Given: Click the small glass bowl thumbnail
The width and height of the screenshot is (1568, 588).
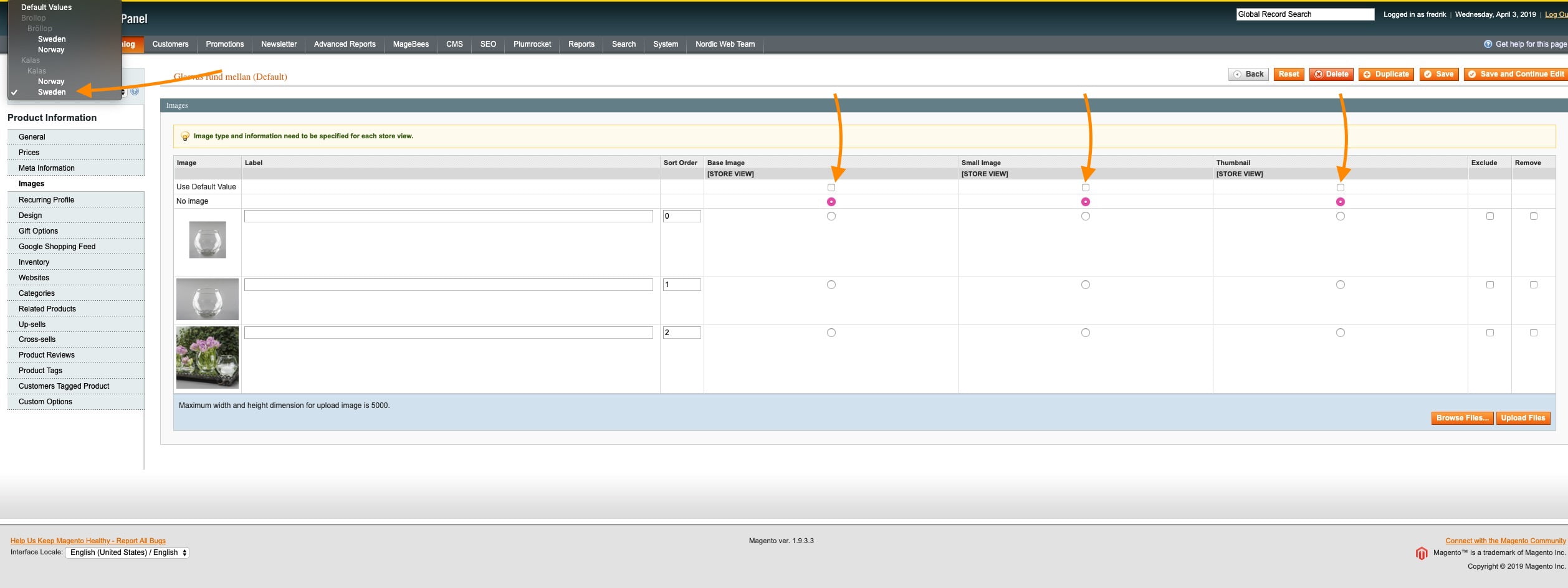Looking at the screenshot, I should click(x=208, y=240).
